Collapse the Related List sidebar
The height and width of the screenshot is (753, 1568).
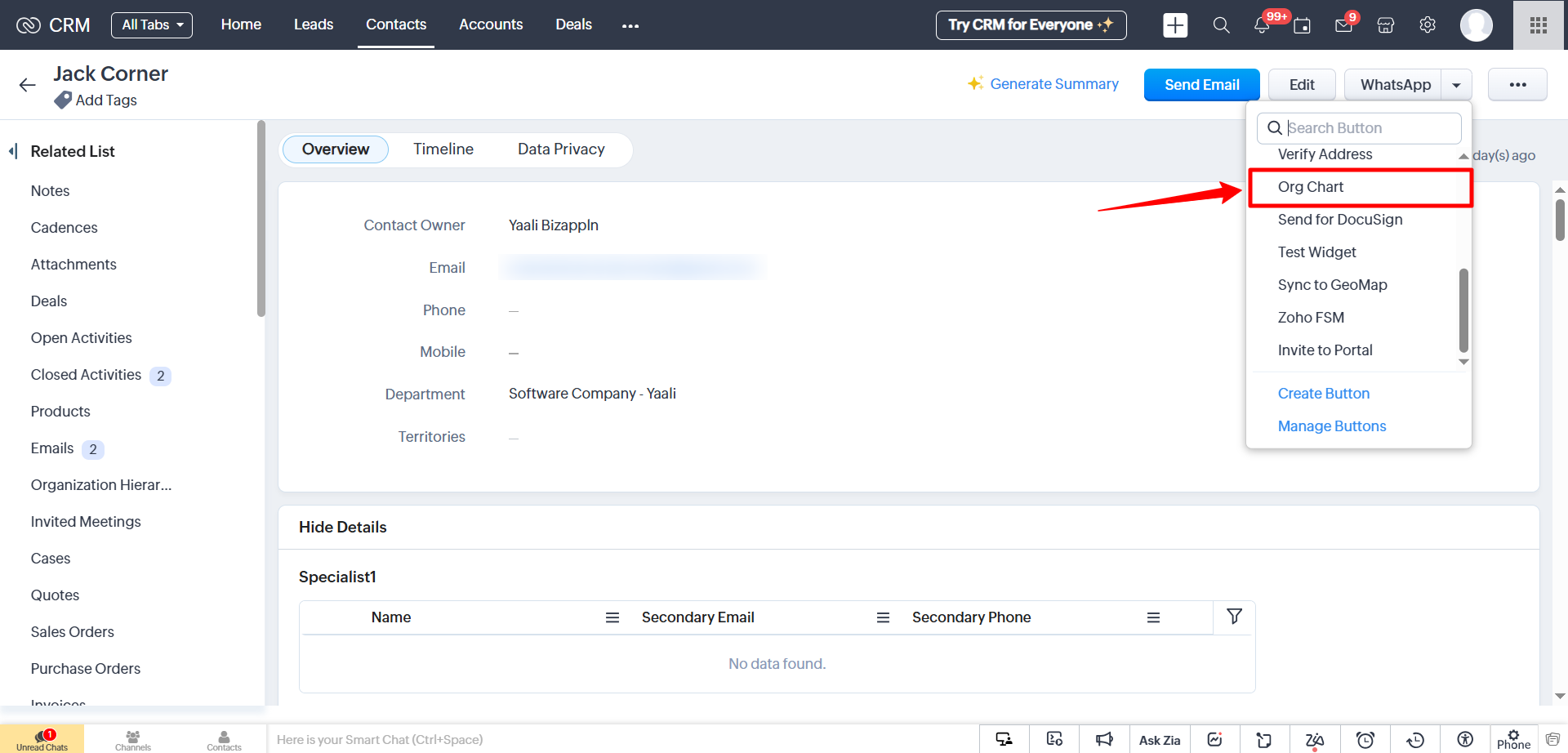pyautogui.click(x=13, y=151)
